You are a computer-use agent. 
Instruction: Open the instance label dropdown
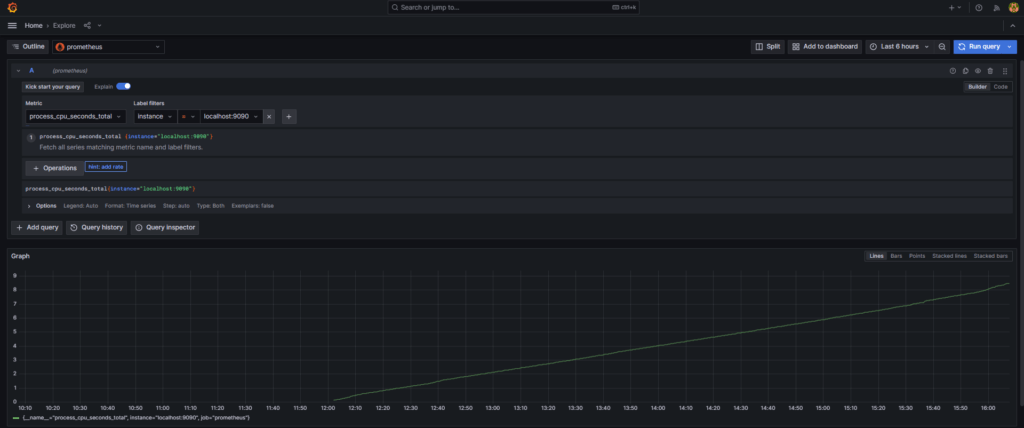click(x=155, y=116)
